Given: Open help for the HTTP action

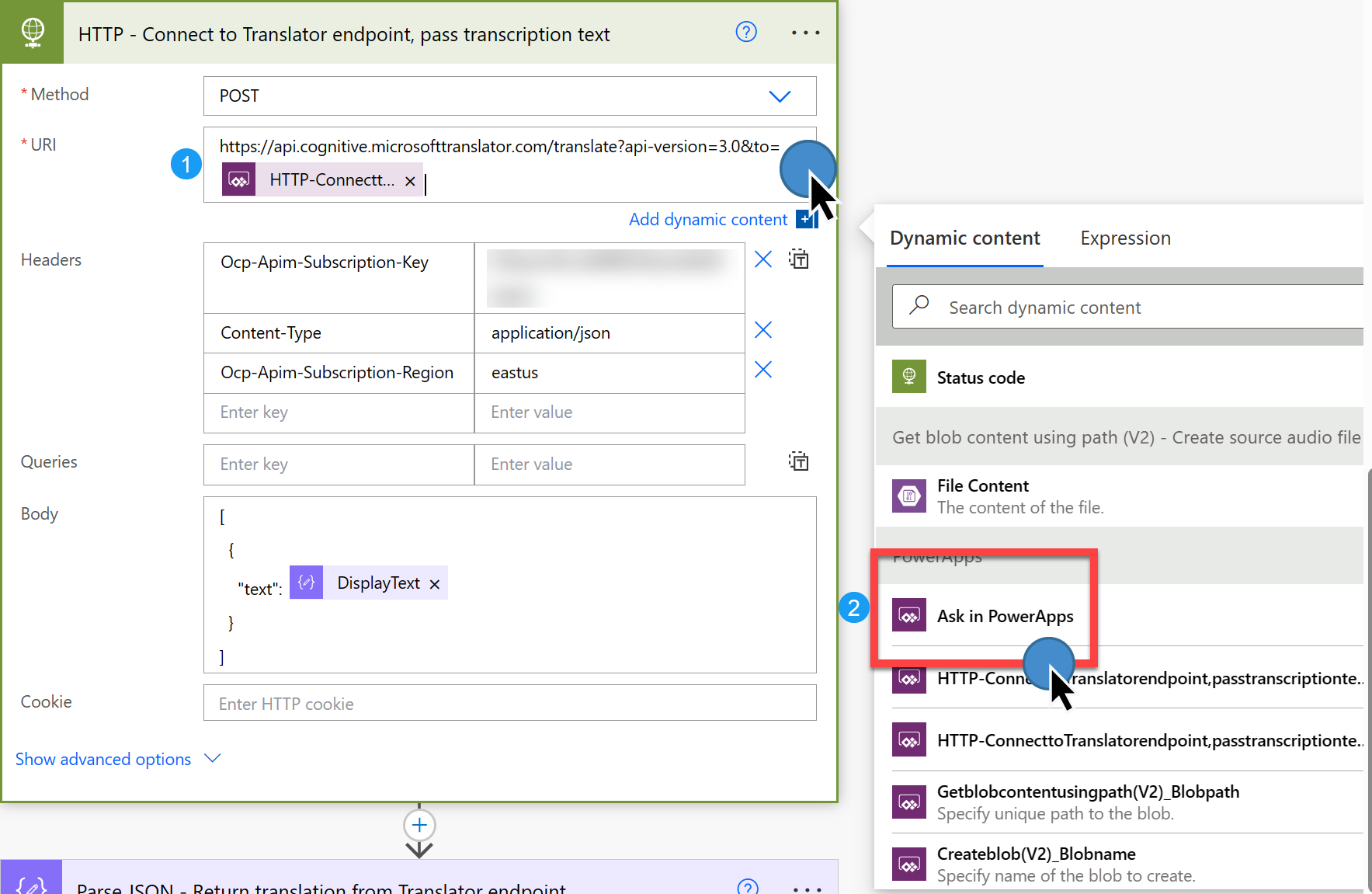Looking at the screenshot, I should tap(746, 32).
